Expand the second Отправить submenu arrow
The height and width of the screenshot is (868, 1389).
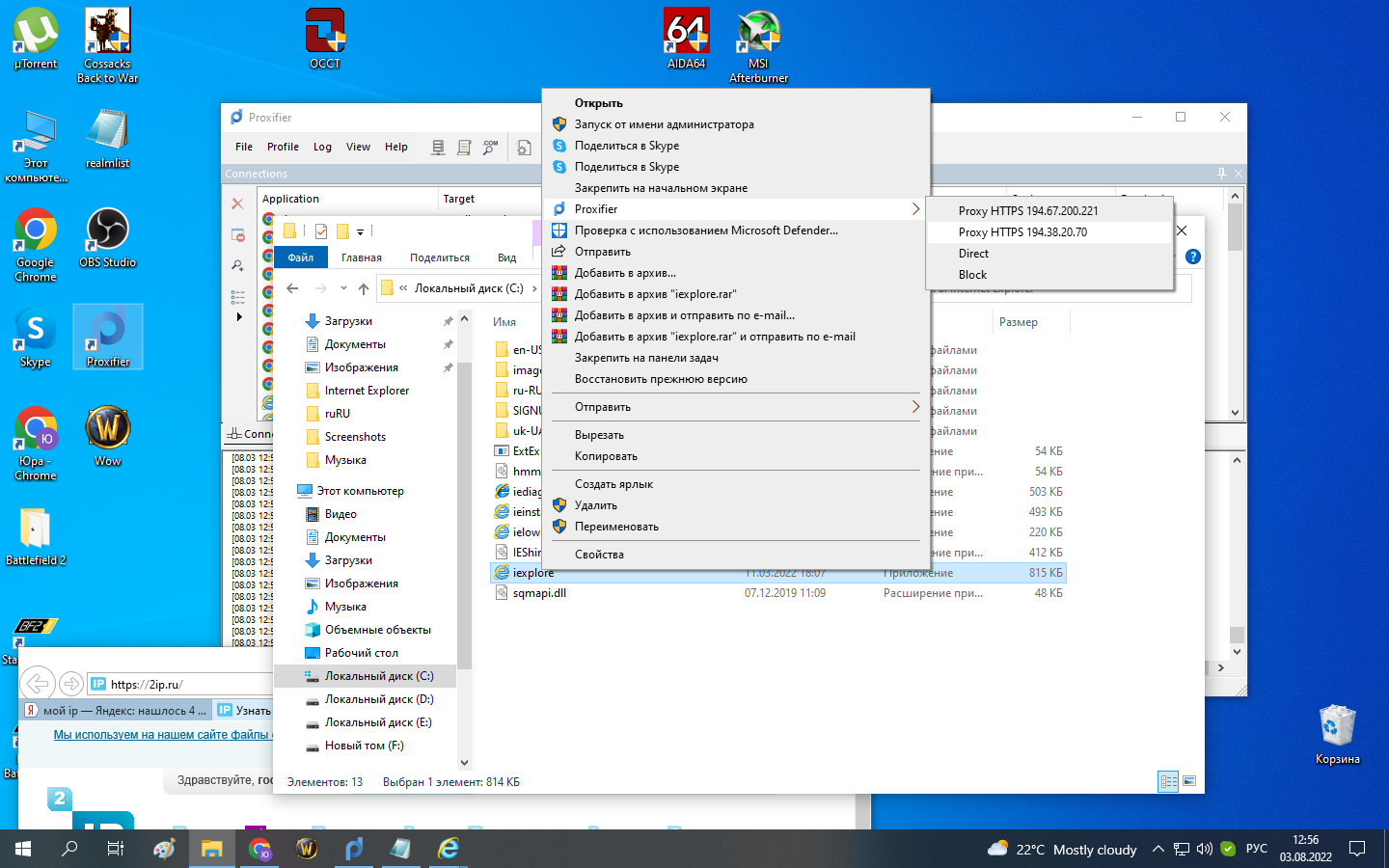point(914,407)
